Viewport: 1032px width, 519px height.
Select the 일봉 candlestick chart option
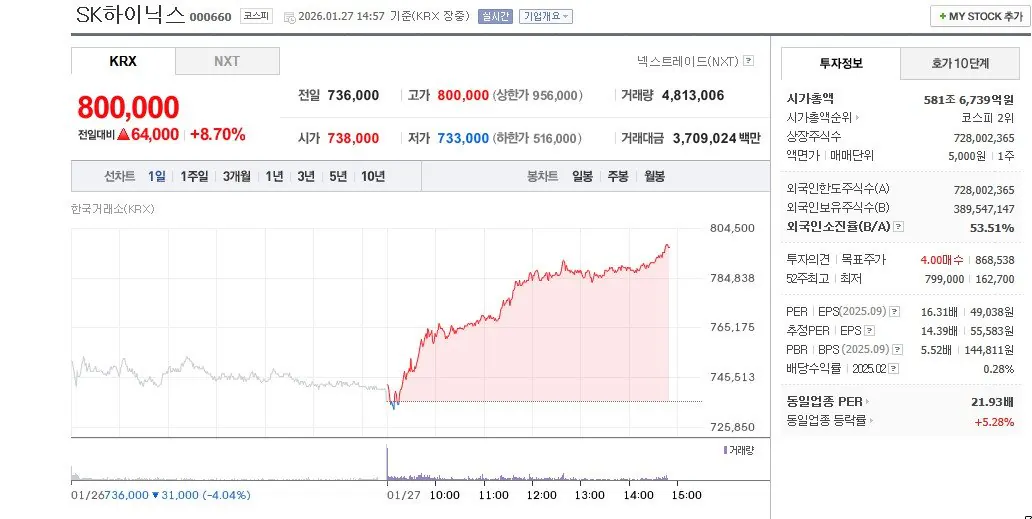582,177
